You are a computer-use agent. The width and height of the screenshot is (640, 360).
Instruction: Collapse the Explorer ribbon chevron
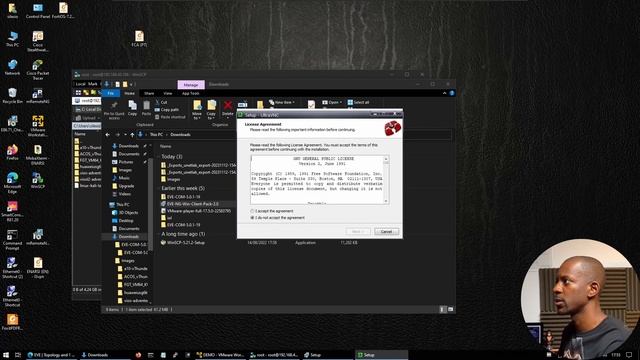(x=444, y=93)
